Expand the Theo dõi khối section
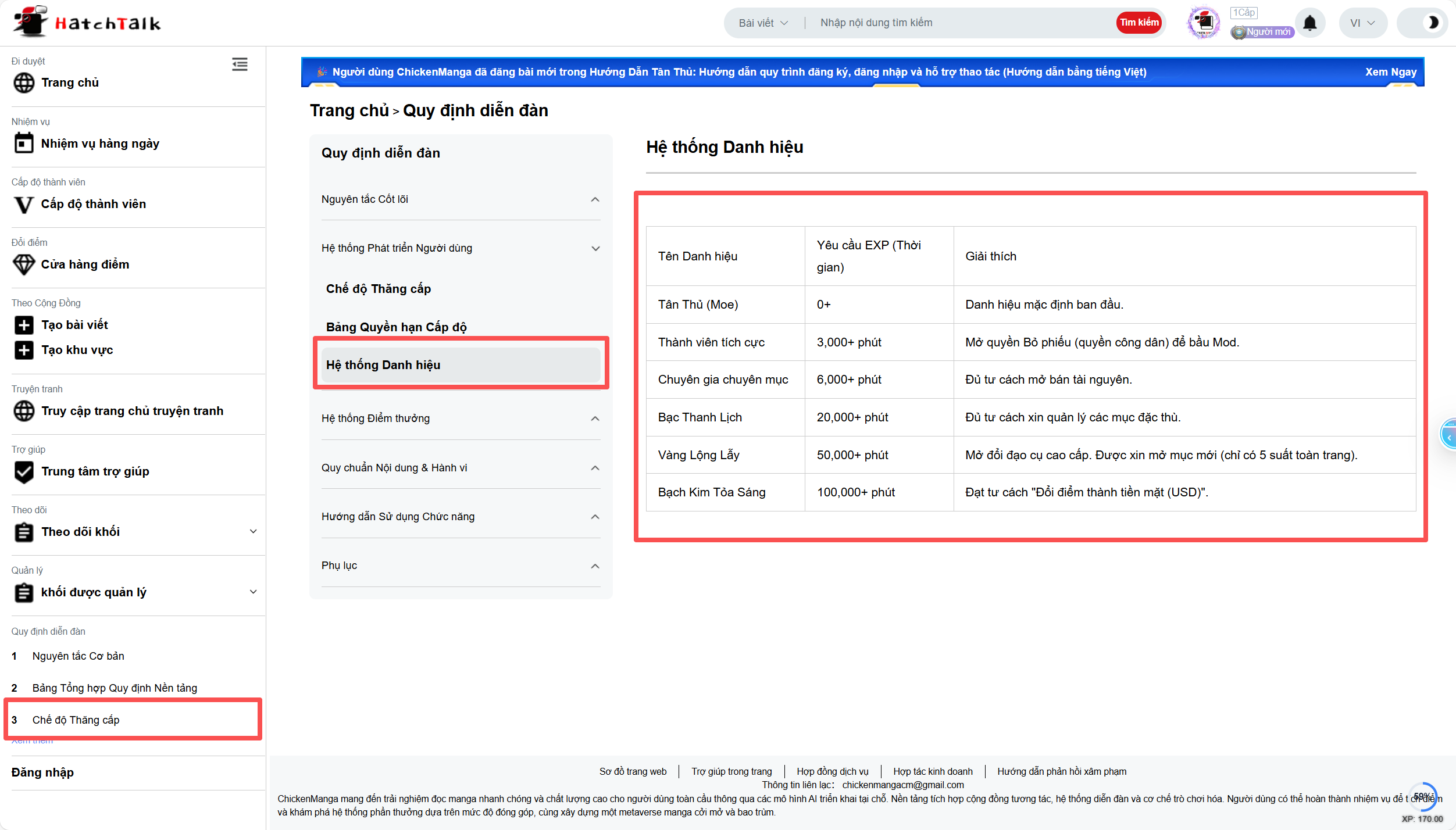The width and height of the screenshot is (1456, 830). click(x=253, y=531)
